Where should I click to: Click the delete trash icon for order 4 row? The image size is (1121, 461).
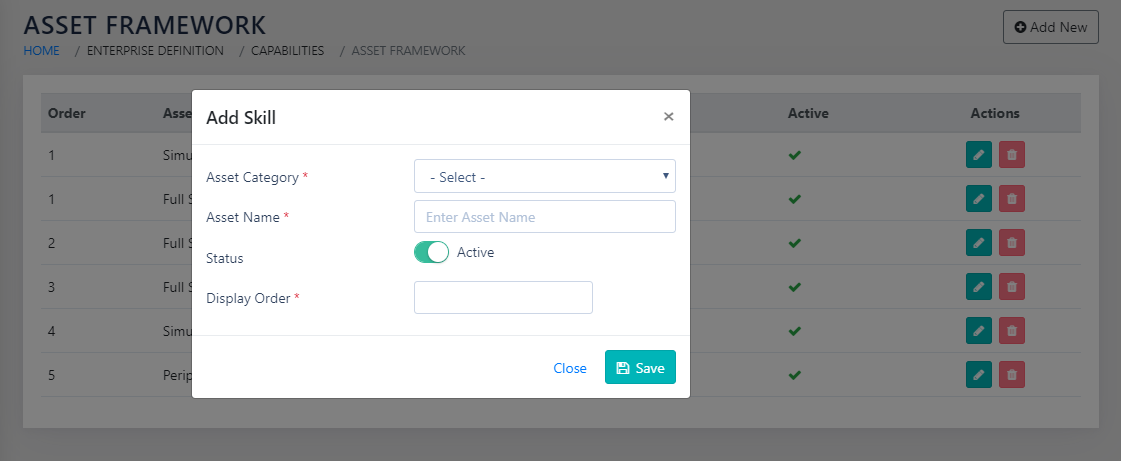(x=1011, y=331)
